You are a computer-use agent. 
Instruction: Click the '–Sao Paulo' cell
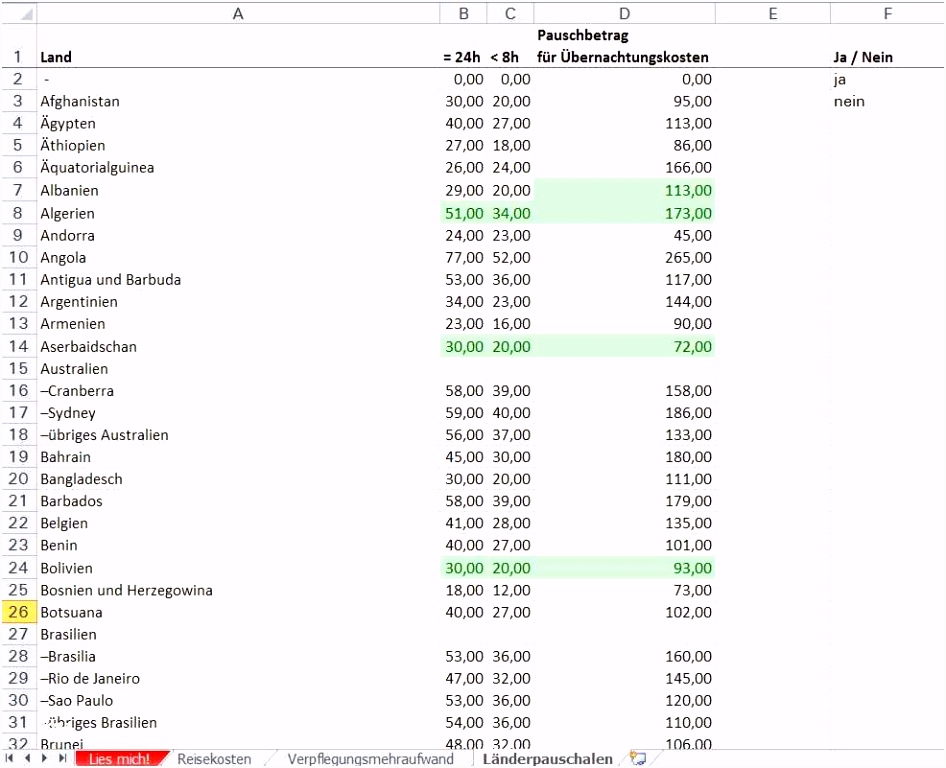(238, 700)
